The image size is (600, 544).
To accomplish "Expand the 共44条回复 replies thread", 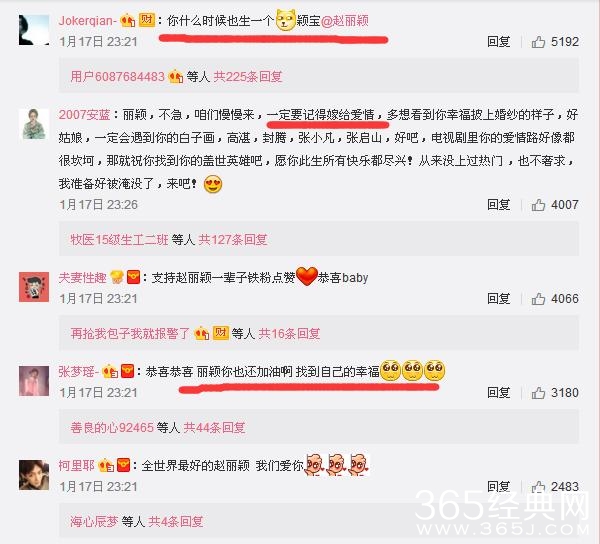I will [x=214, y=427].
